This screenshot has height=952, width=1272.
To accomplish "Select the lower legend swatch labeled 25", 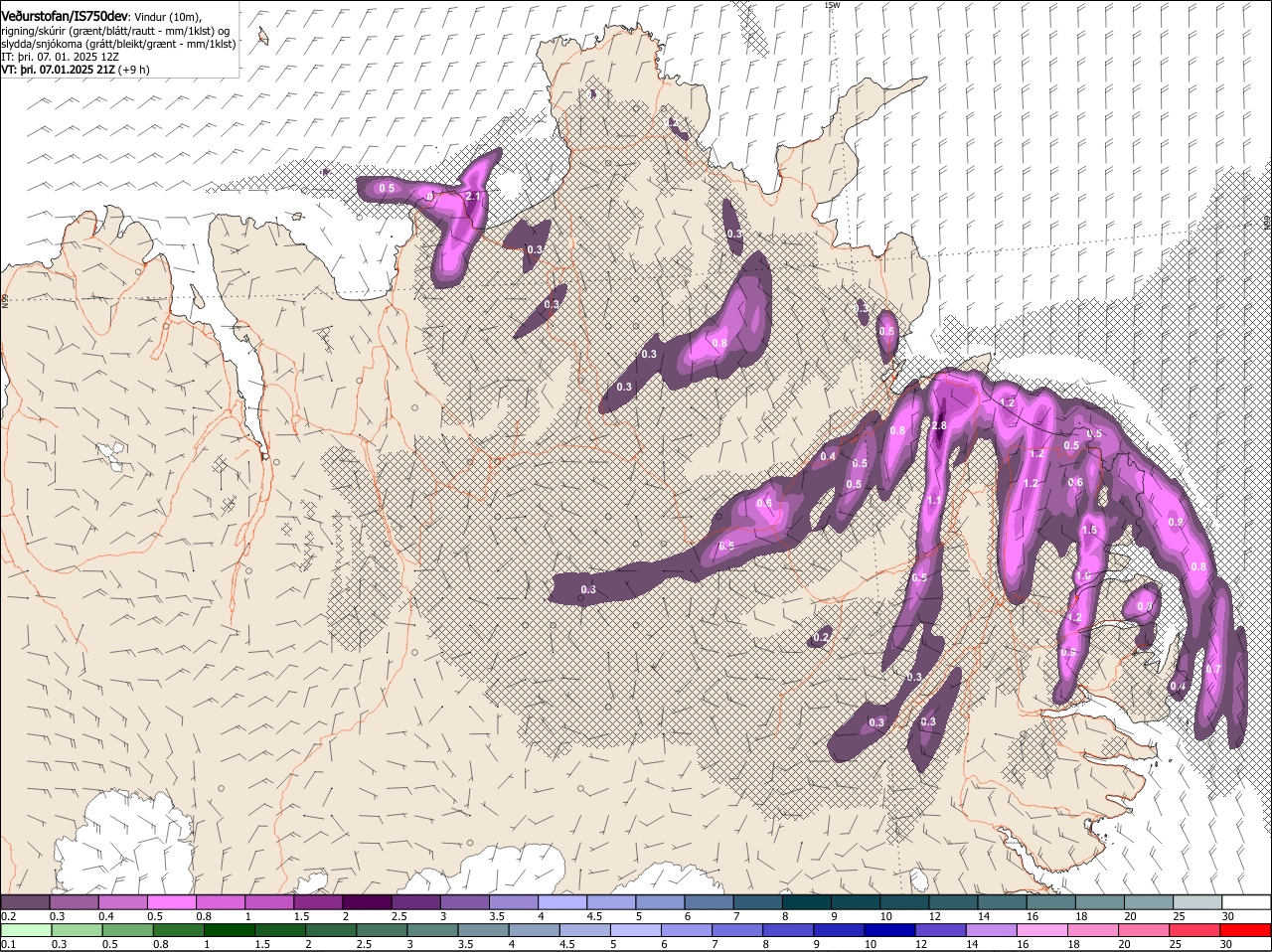I will pos(1195,930).
